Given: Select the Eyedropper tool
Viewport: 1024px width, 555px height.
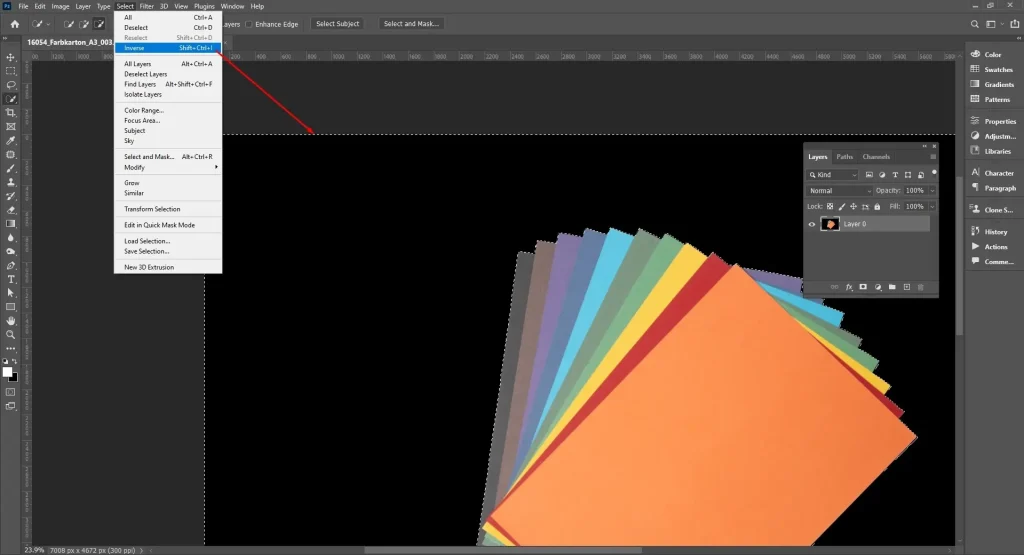Looking at the screenshot, I should [x=10, y=141].
